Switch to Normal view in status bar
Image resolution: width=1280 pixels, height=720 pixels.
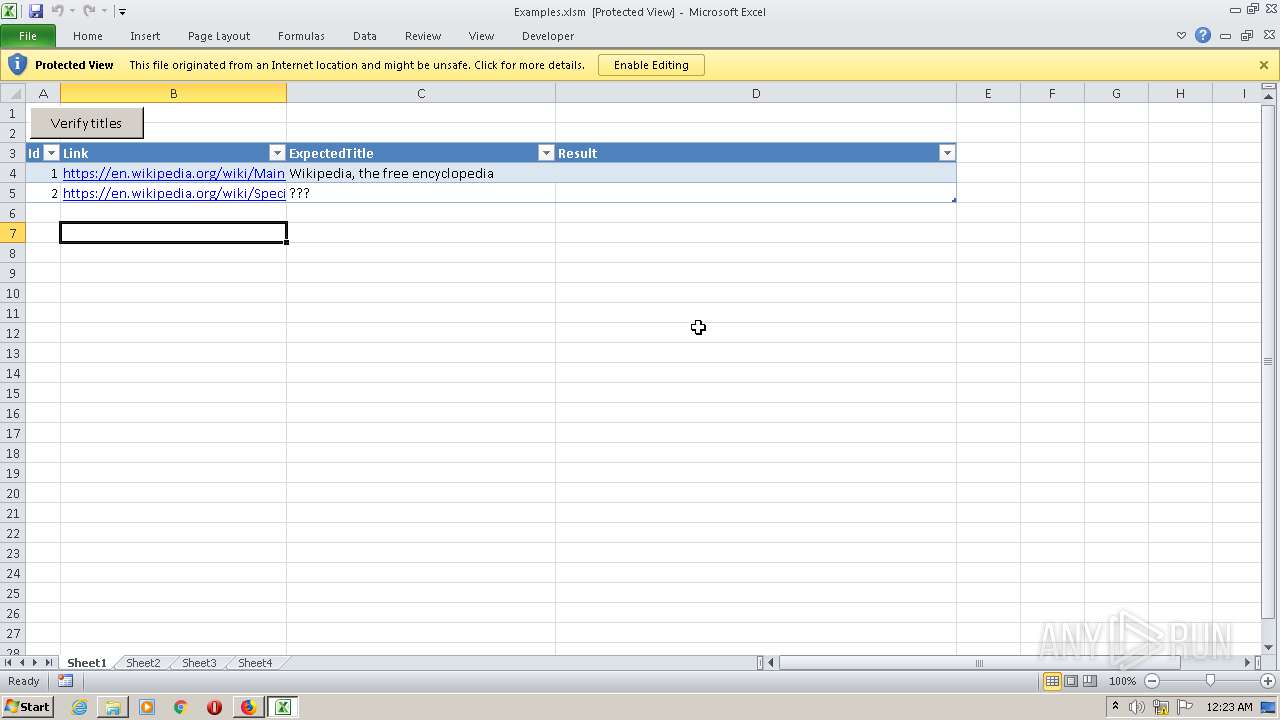coord(1052,681)
